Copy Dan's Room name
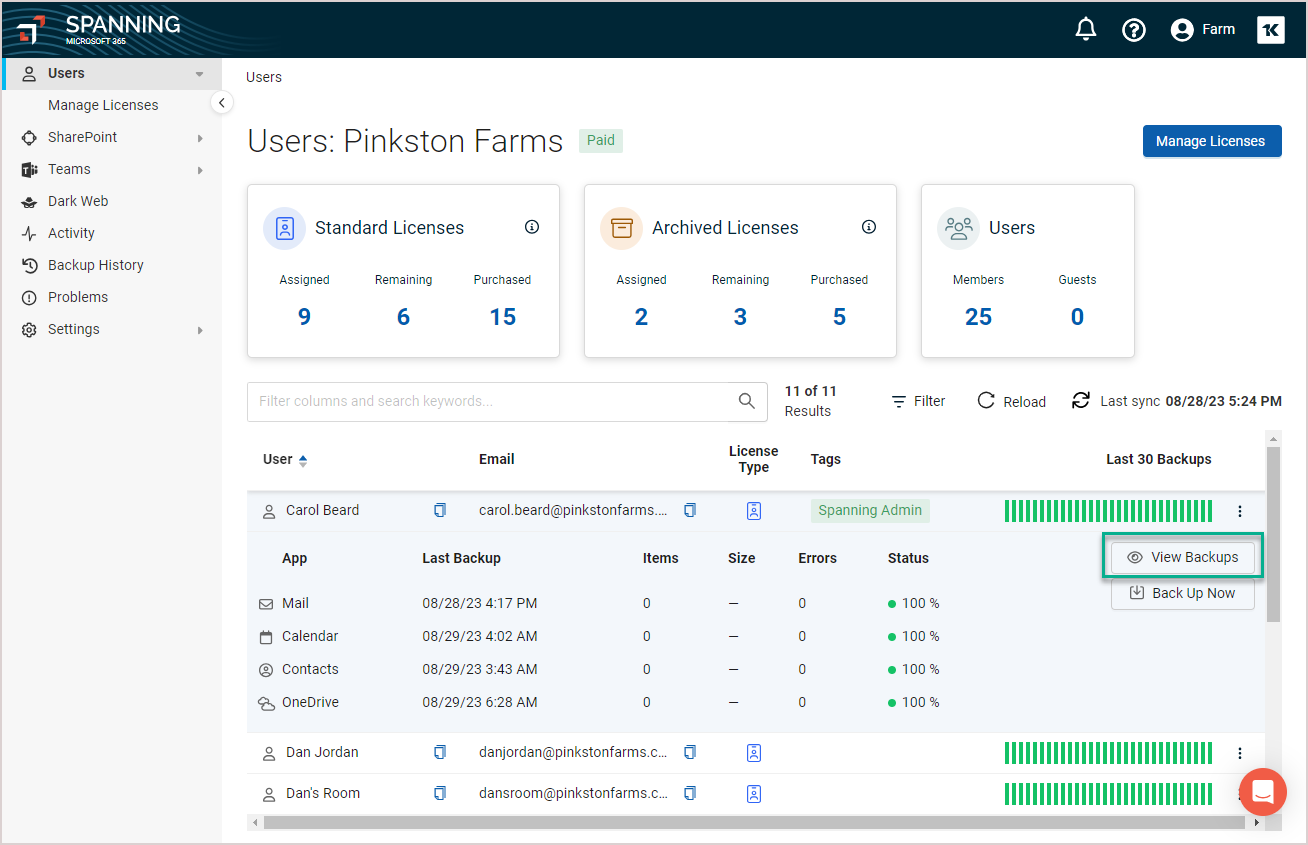 tap(440, 793)
